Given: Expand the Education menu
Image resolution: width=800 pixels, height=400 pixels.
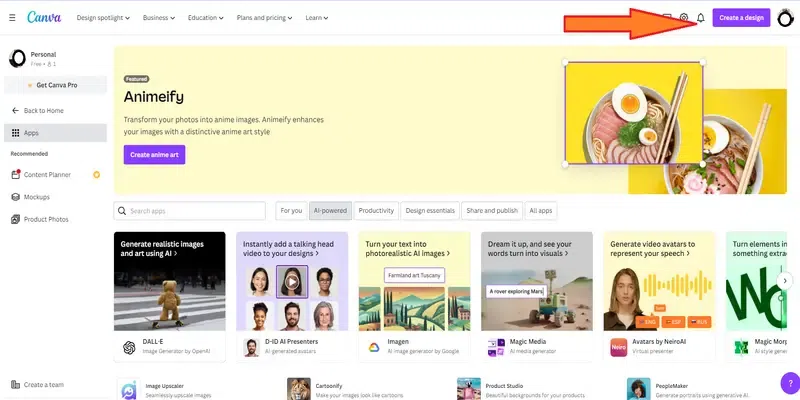Looking at the screenshot, I should [x=206, y=18].
